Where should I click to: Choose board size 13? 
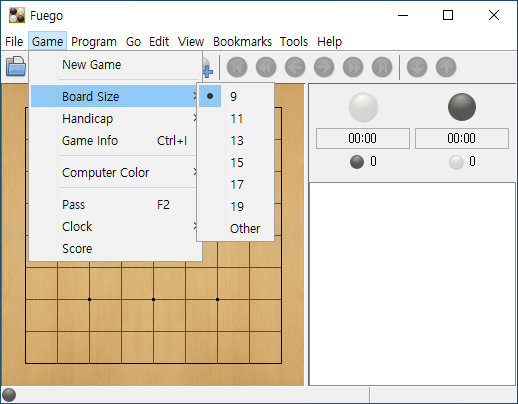pos(236,140)
